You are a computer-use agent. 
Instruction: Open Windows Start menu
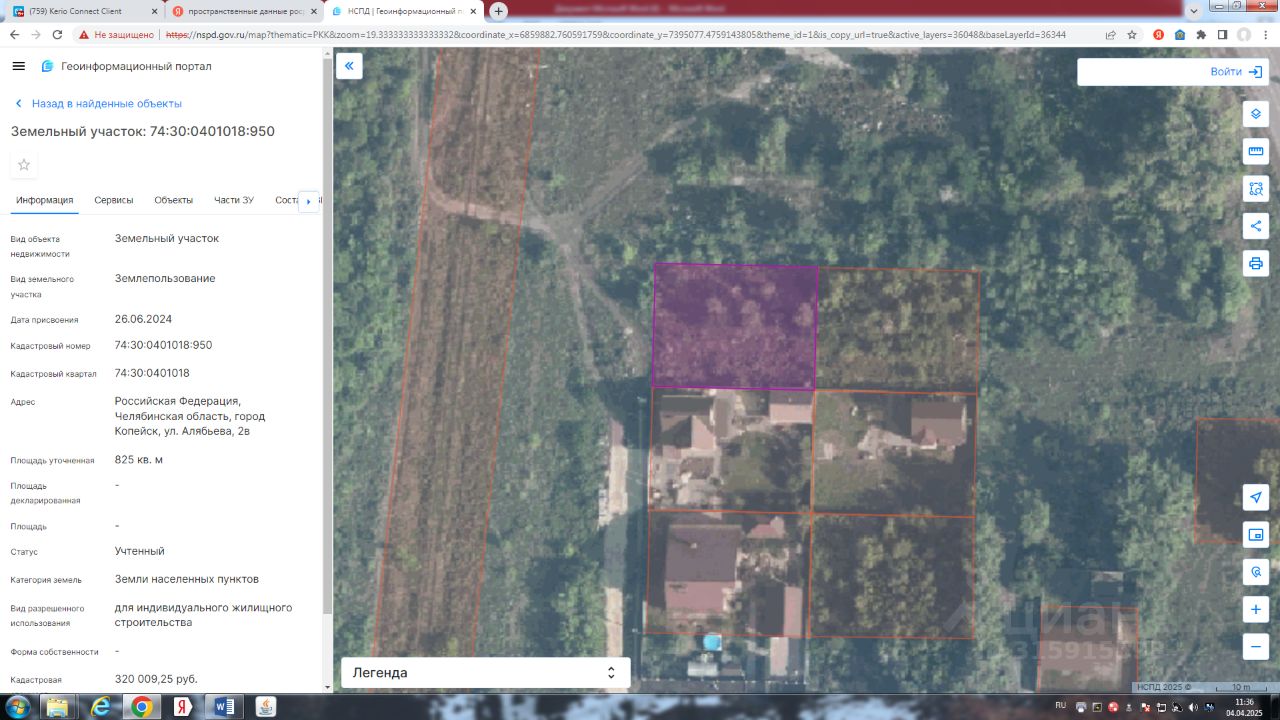pos(18,707)
